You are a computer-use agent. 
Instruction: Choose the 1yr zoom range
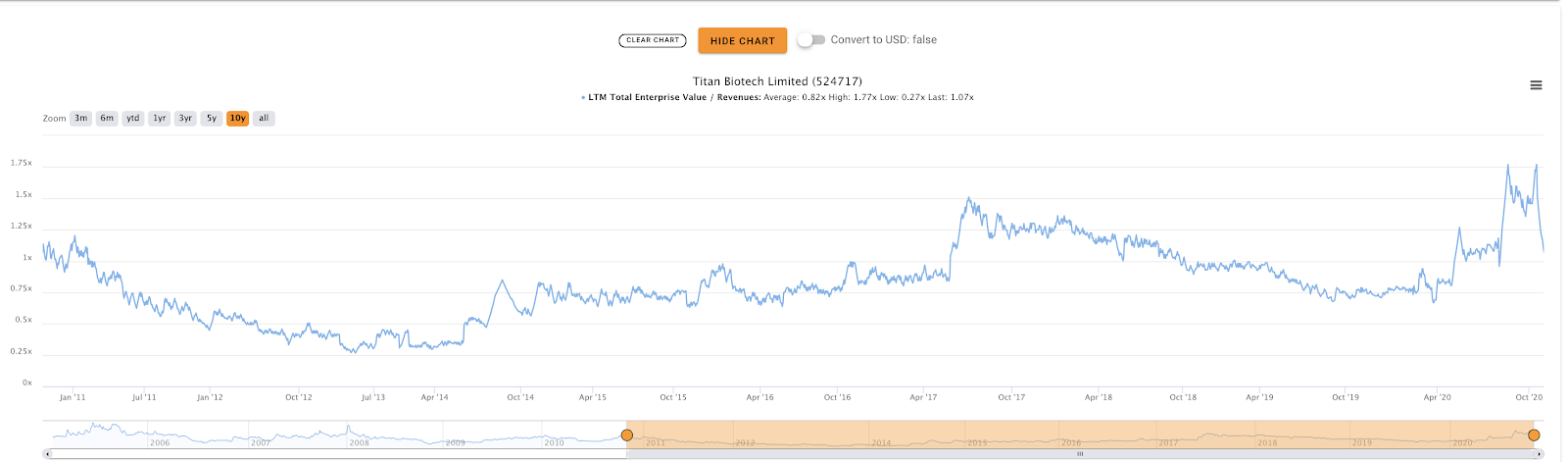pos(160,119)
